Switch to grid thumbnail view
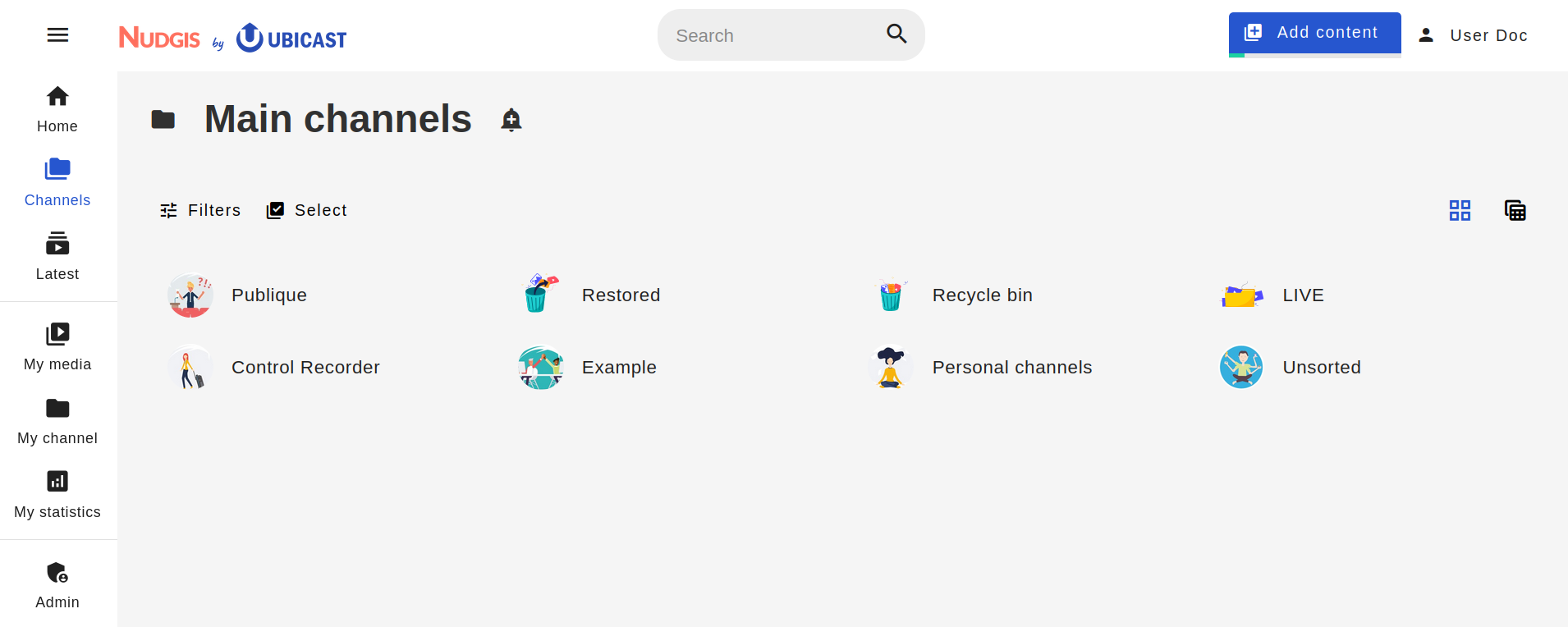The height and width of the screenshot is (627, 1568). (x=1460, y=210)
